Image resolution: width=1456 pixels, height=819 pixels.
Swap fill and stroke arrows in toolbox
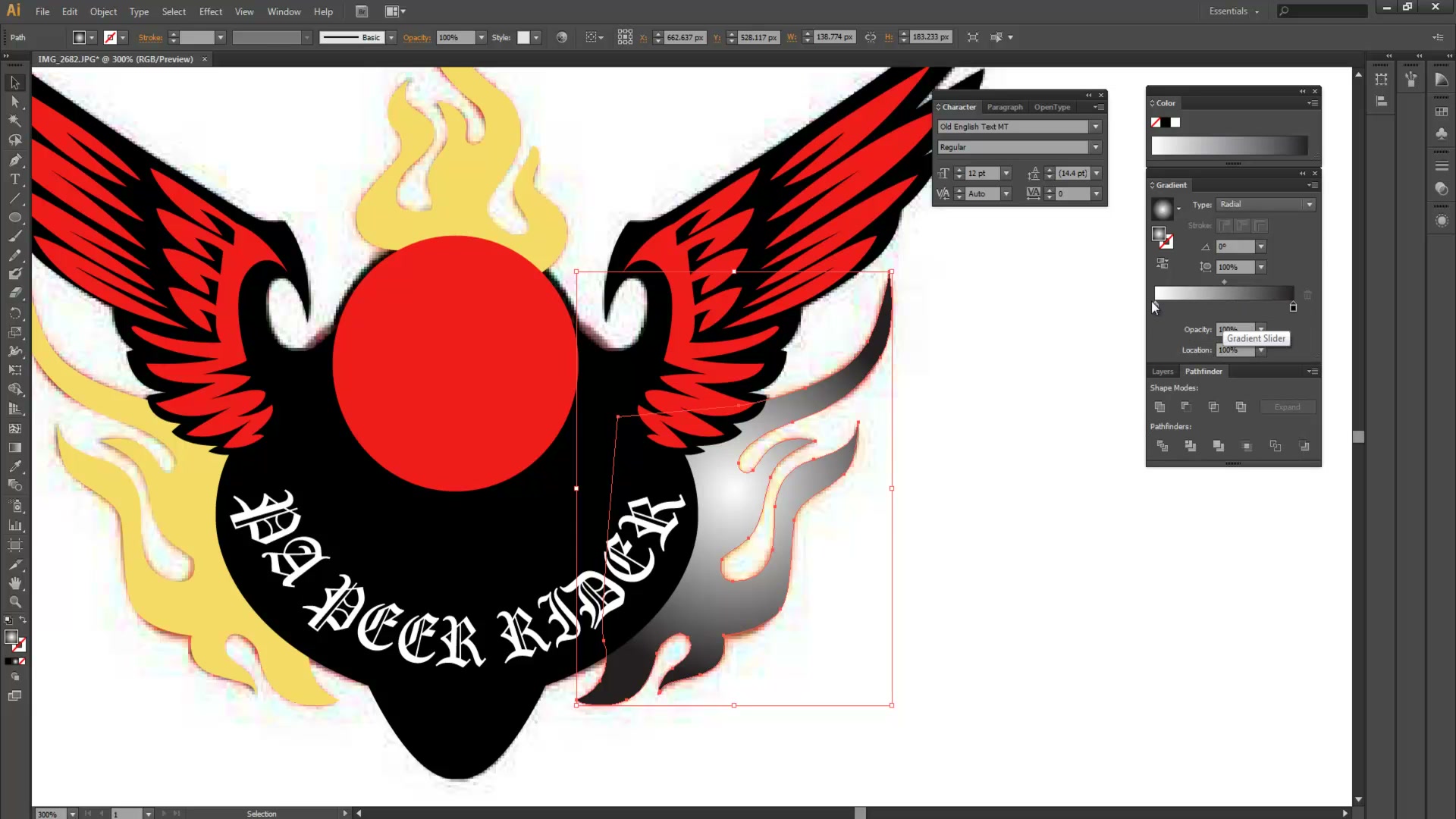[x=22, y=620]
